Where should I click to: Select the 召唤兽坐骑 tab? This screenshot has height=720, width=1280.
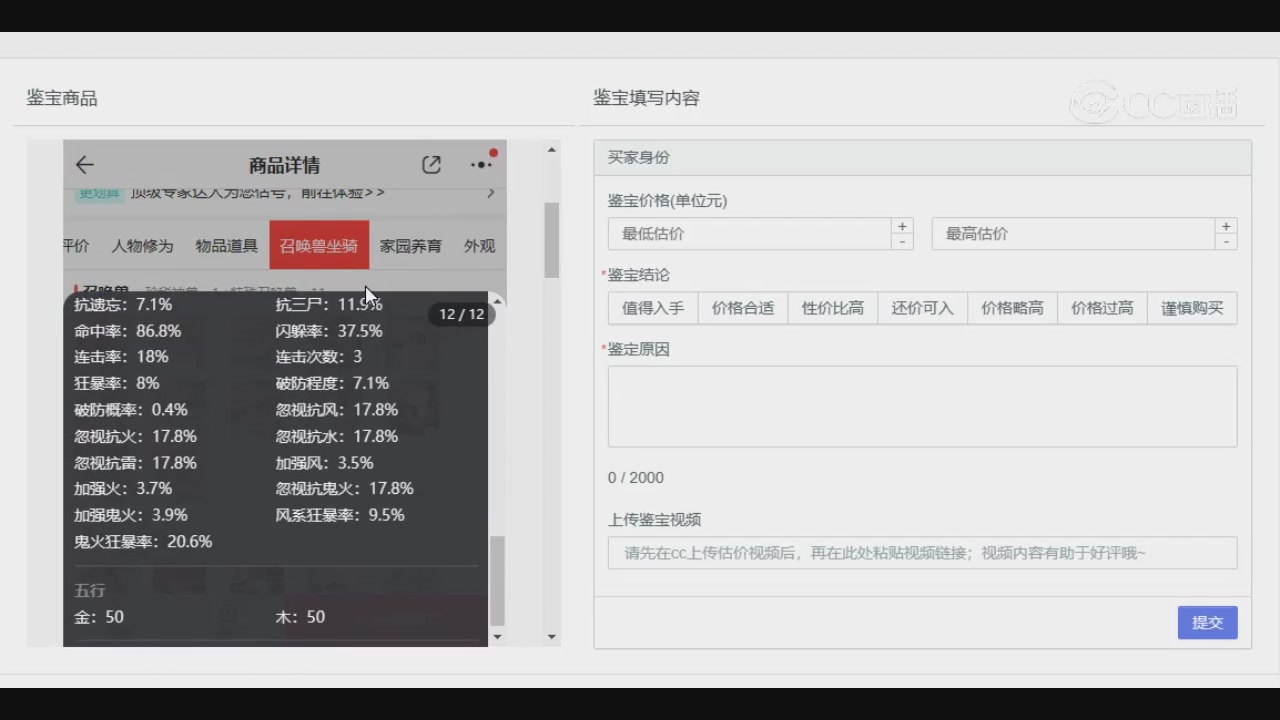[x=319, y=245]
